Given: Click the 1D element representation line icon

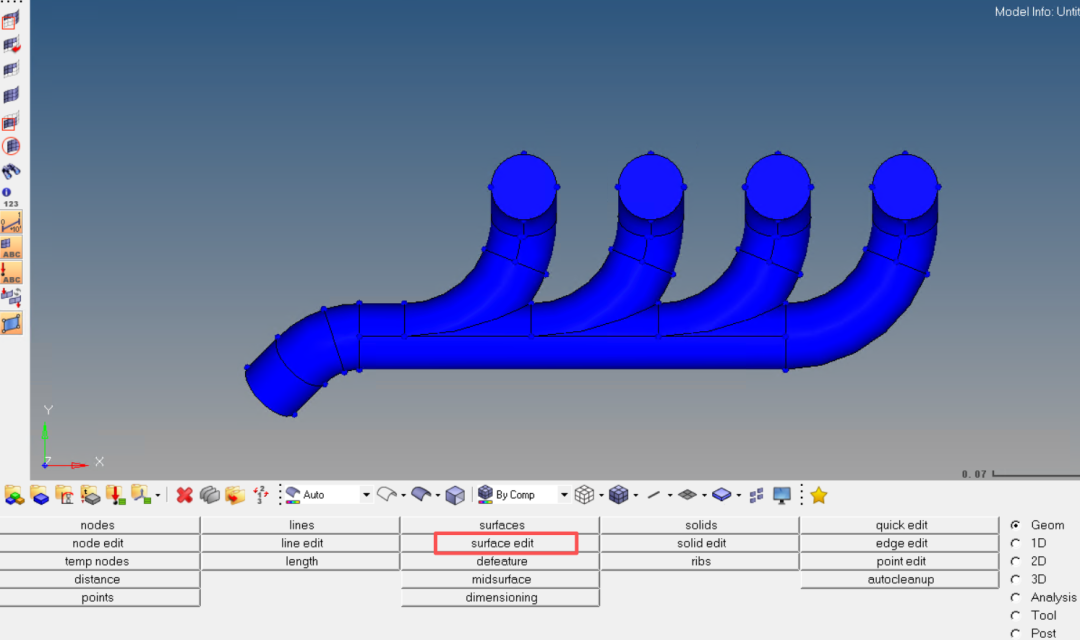Looking at the screenshot, I should click(654, 495).
